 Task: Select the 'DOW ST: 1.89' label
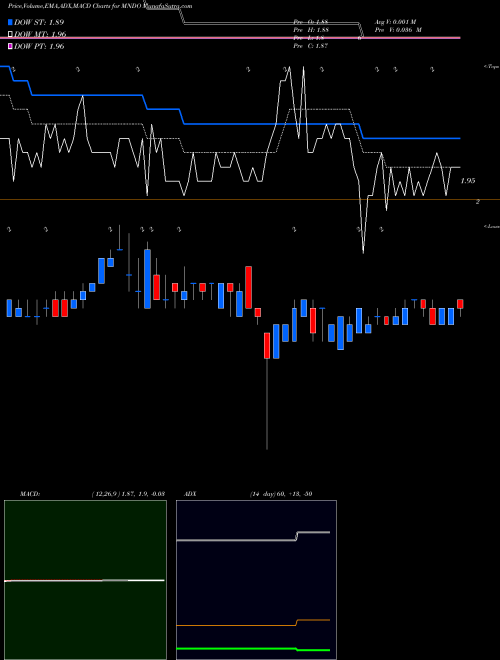point(39,22)
